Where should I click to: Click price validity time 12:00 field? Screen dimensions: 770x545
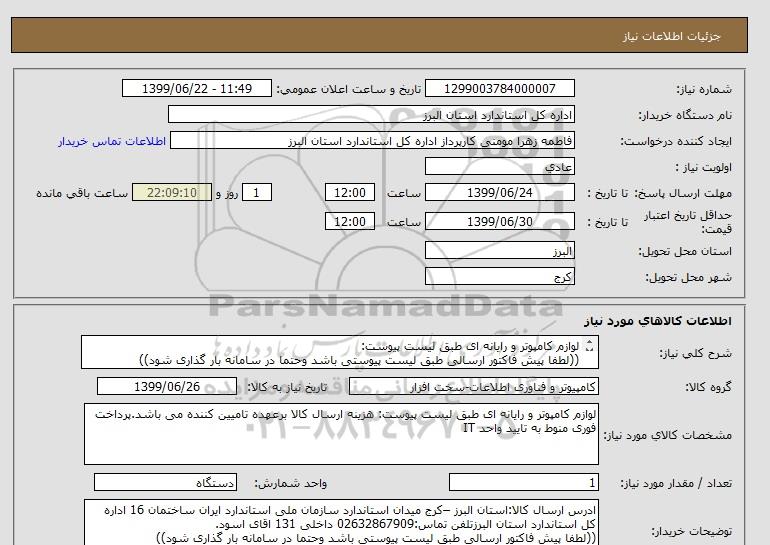point(350,221)
